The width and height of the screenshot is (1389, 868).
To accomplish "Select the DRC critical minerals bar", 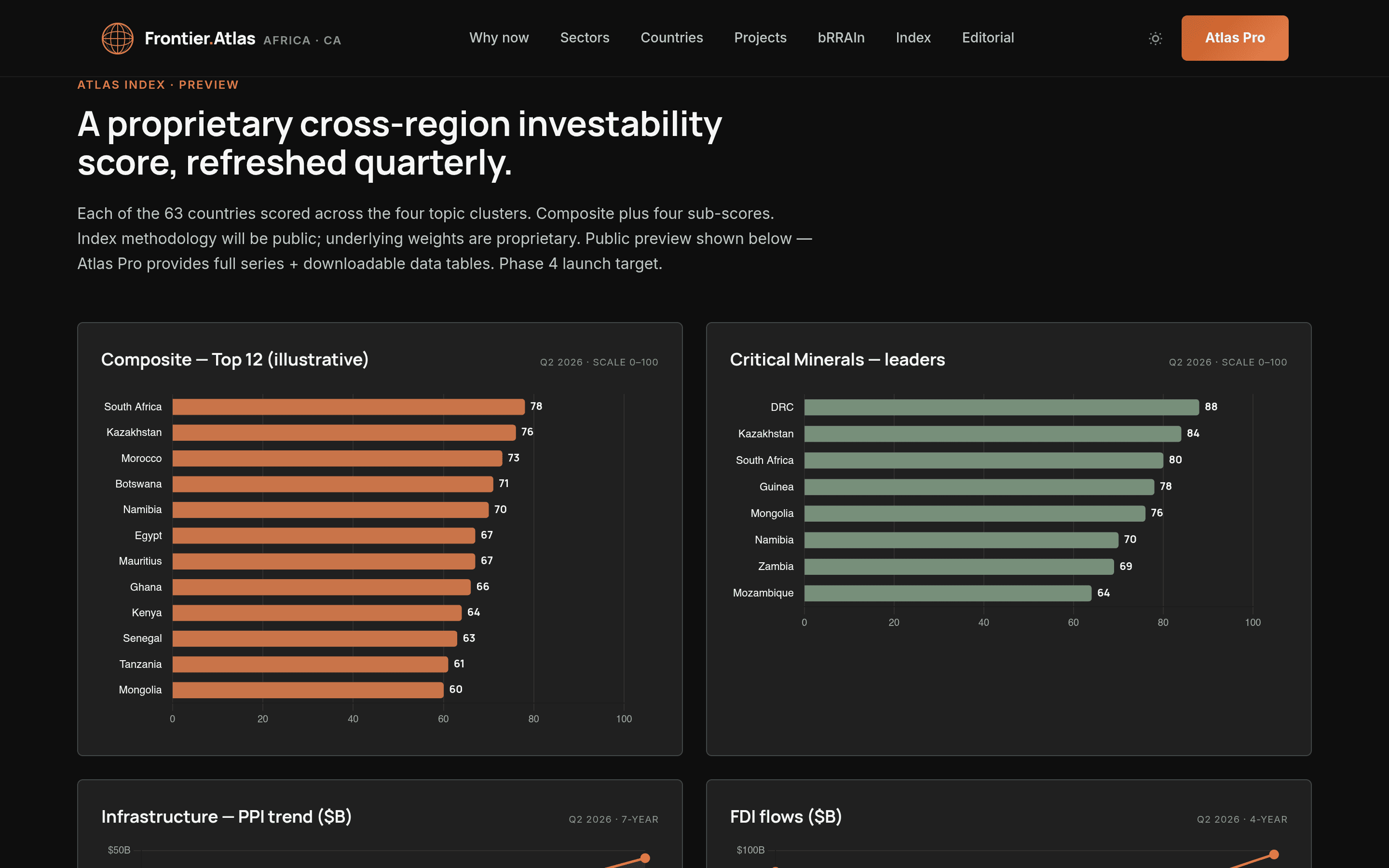I will (1001, 407).
